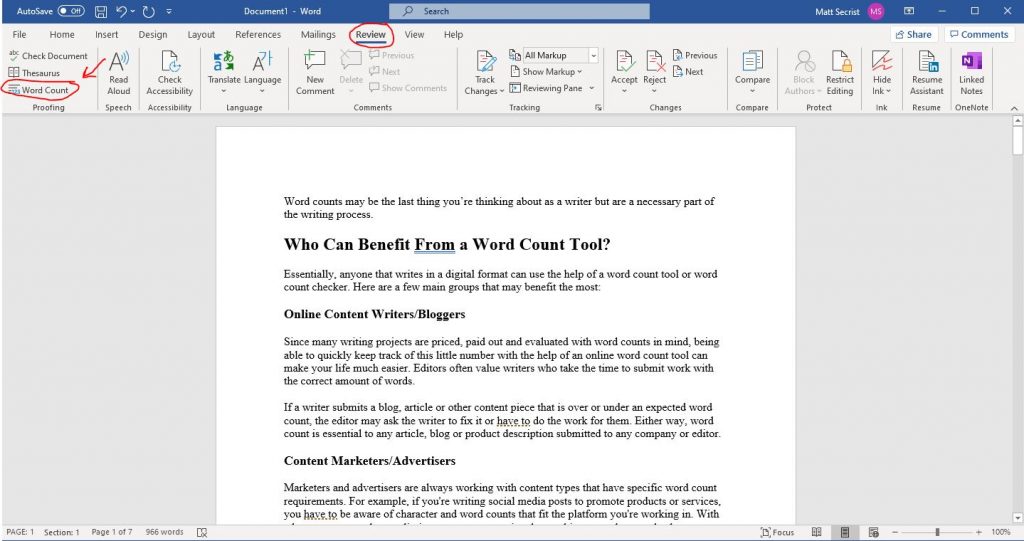
Task: Click the Section: 1 status indicator
Action: click(61, 532)
